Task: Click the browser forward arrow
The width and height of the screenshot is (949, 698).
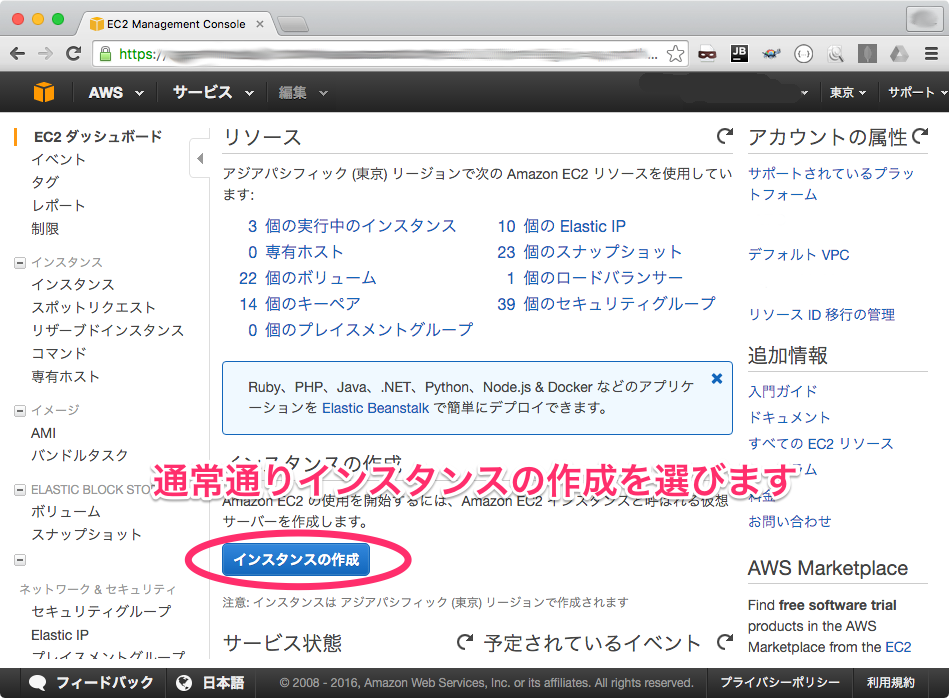Action: click(x=45, y=54)
